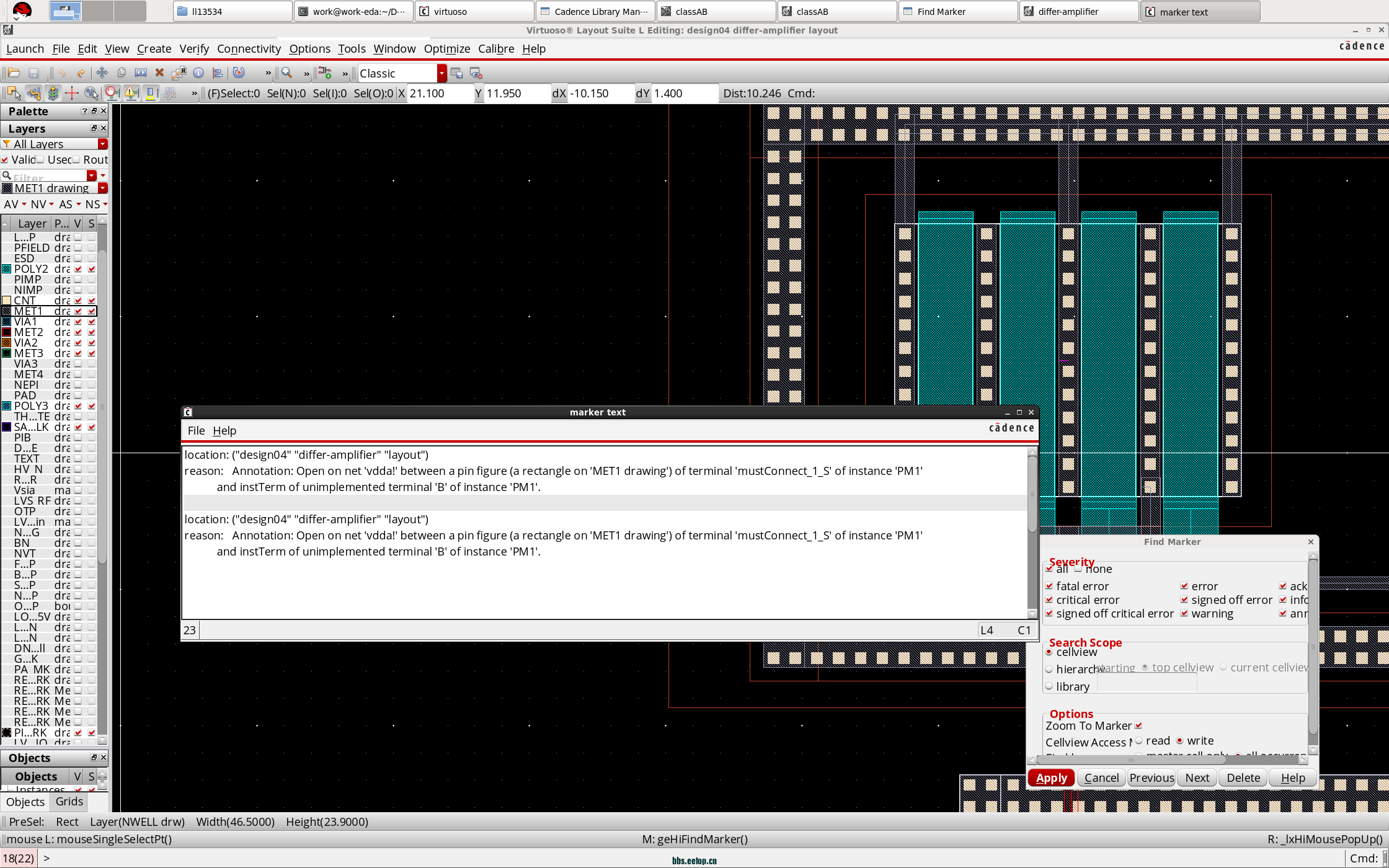
Task: Uncheck the warning severity checkbox
Action: point(1184,614)
